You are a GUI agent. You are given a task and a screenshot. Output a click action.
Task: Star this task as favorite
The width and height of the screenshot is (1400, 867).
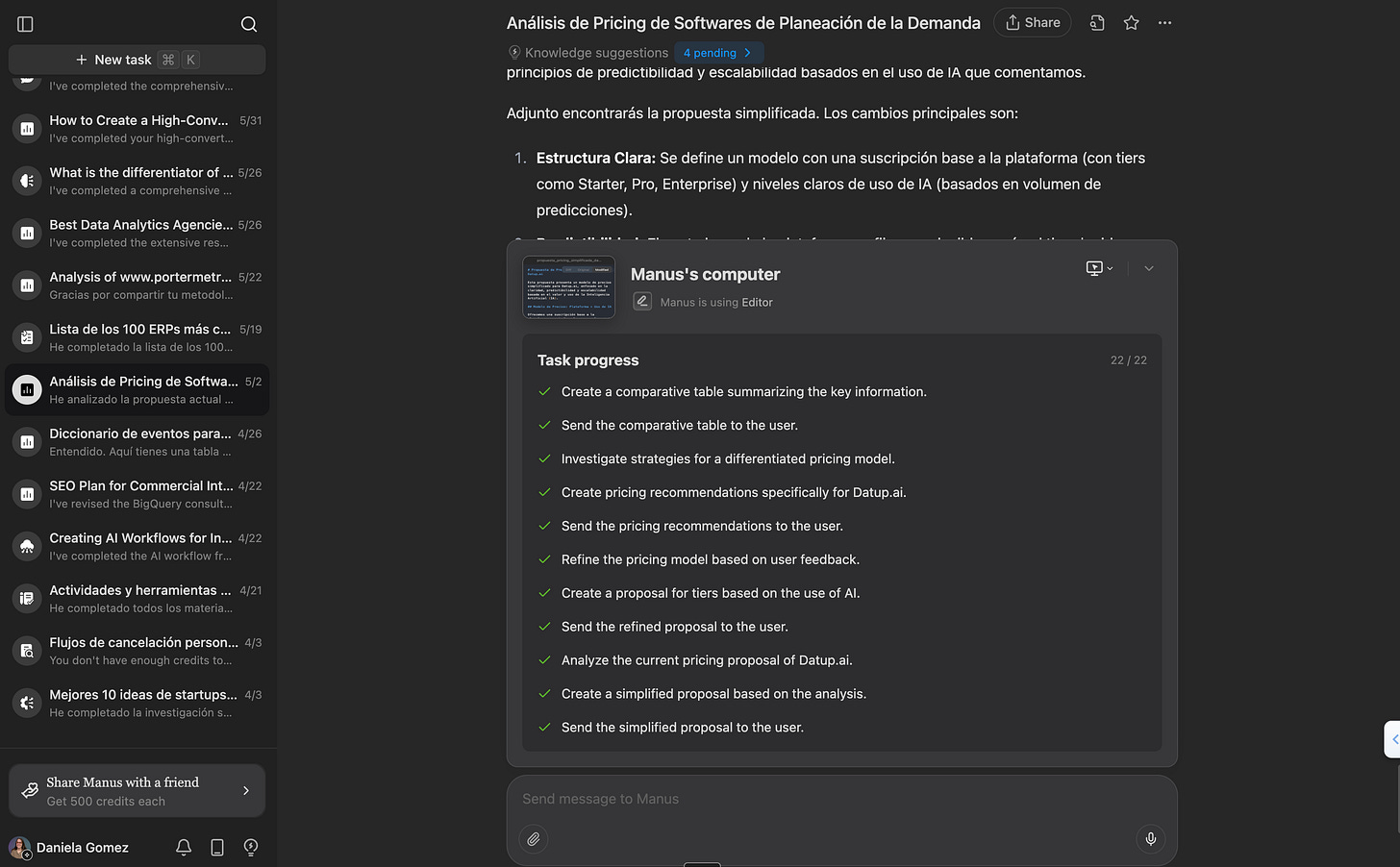coord(1132,23)
